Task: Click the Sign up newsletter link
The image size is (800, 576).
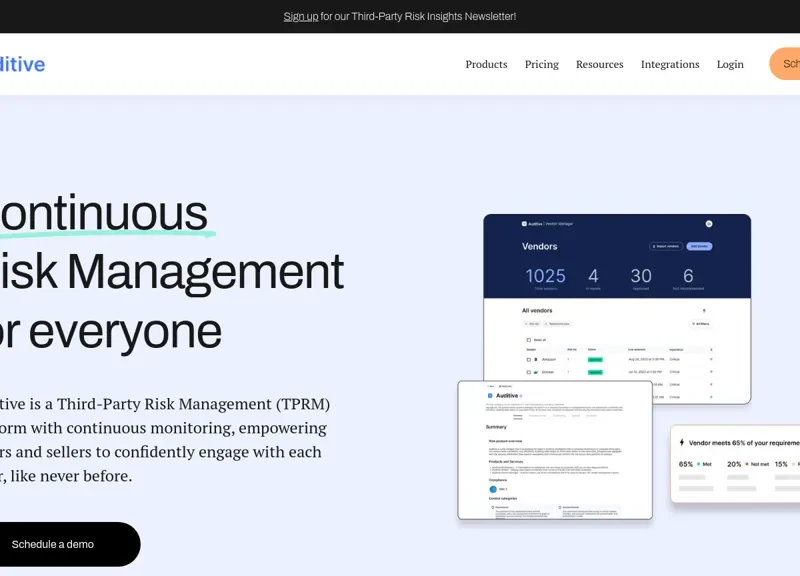Action: click(x=301, y=16)
